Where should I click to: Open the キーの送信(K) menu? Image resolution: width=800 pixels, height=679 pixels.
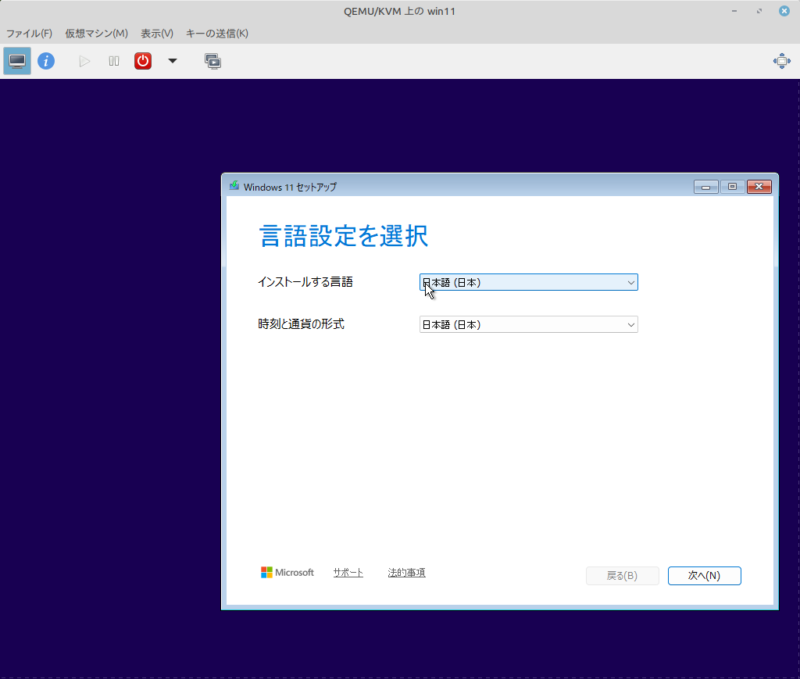click(217, 33)
